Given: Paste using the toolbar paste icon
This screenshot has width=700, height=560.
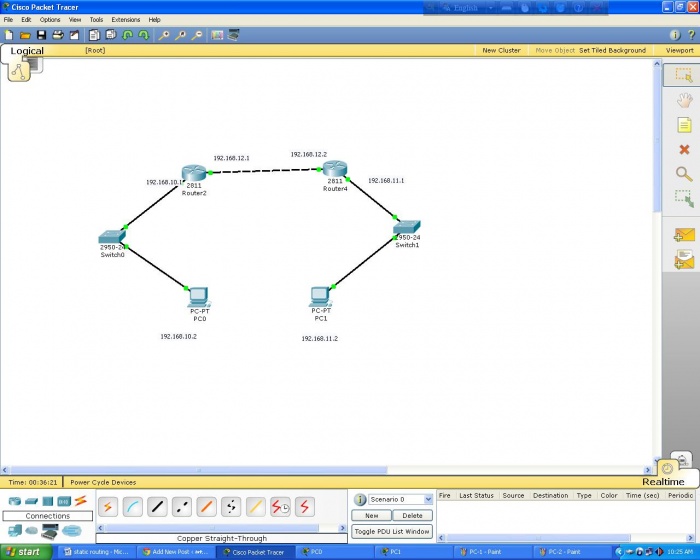Looking at the screenshot, I should click(x=111, y=35).
